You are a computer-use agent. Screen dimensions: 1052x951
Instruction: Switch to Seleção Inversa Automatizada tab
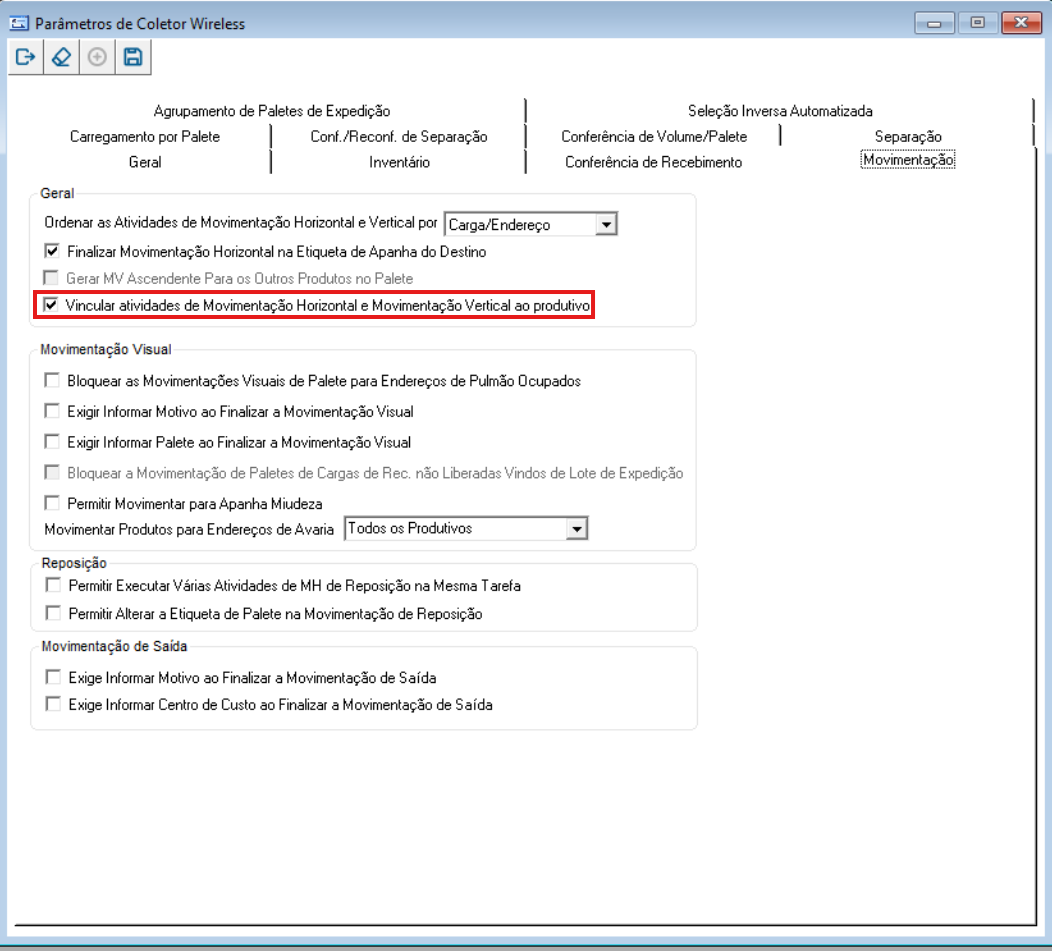(x=780, y=111)
